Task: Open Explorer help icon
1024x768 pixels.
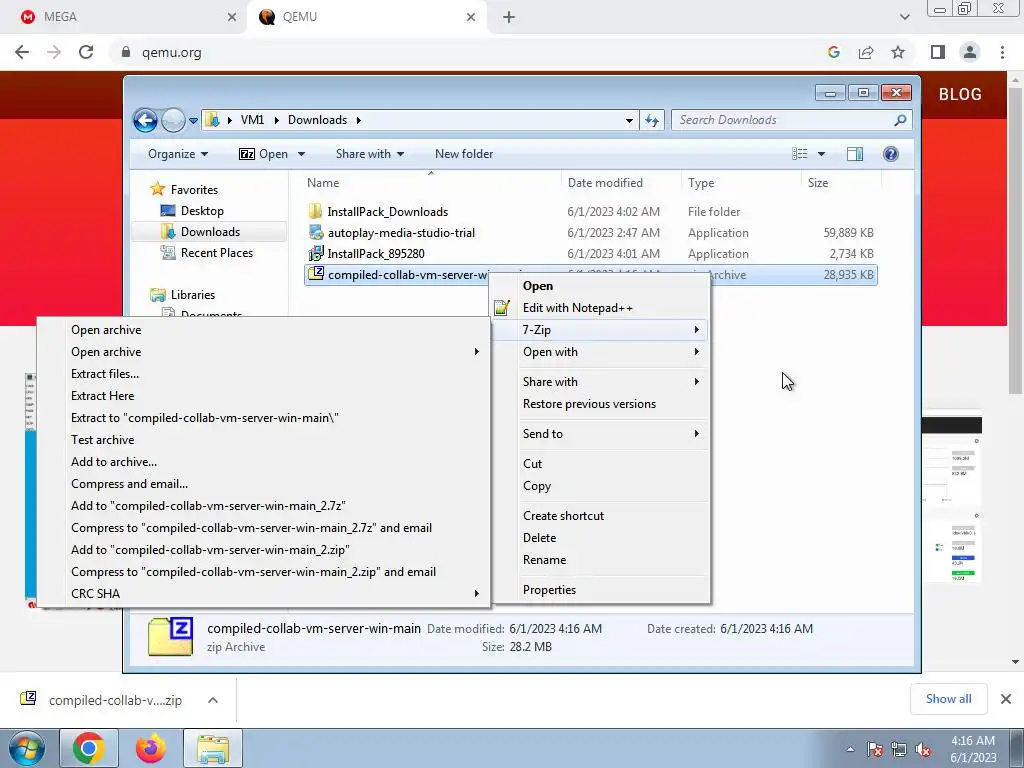Action: coord(891,154)
